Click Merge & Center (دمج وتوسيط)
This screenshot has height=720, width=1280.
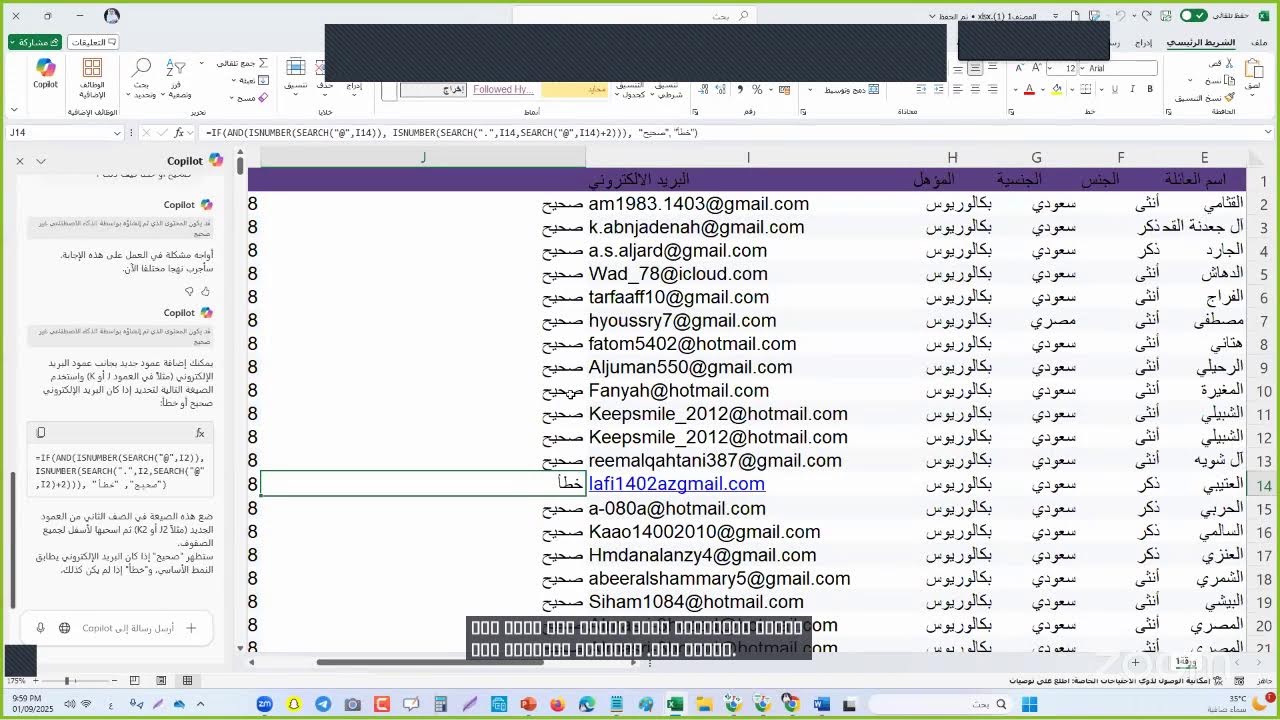click(x=852, y=90)
